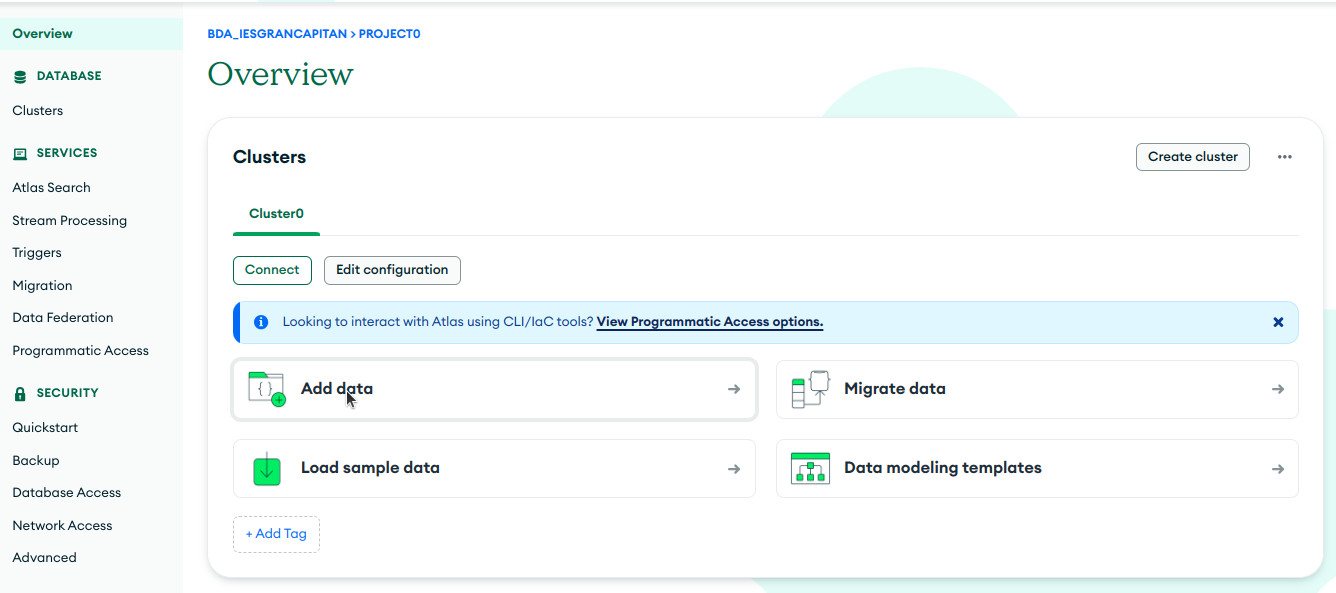
Task: Click the Edit configuration button
Action: (392, 270)
